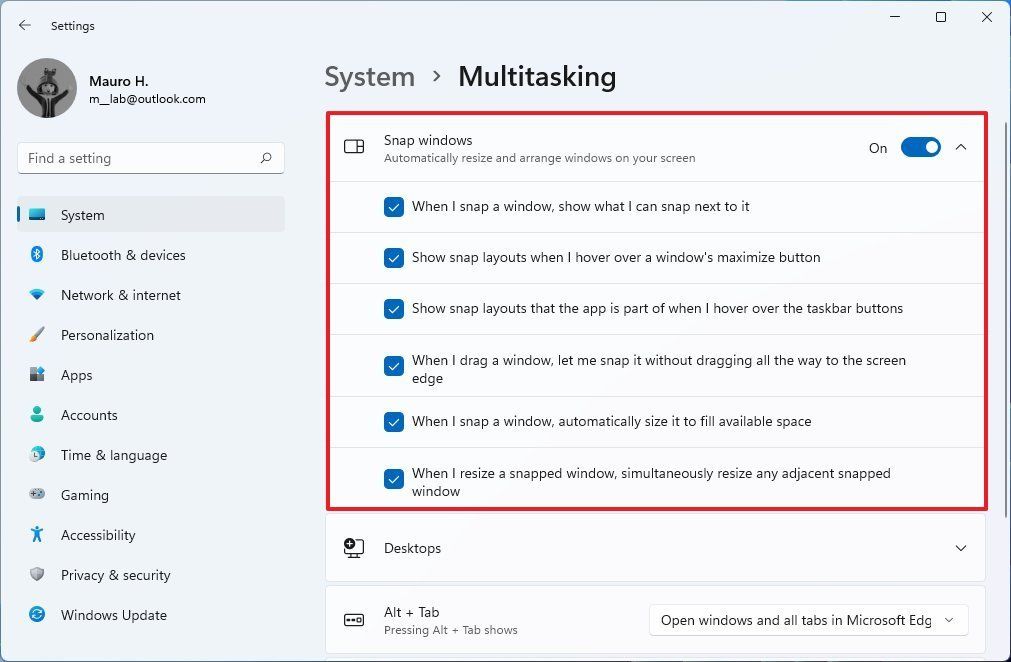The height and width of the screenshot is (662, 1011).
Task: Open the Accessibility settings icon
Action: click(x=37, y=535)
